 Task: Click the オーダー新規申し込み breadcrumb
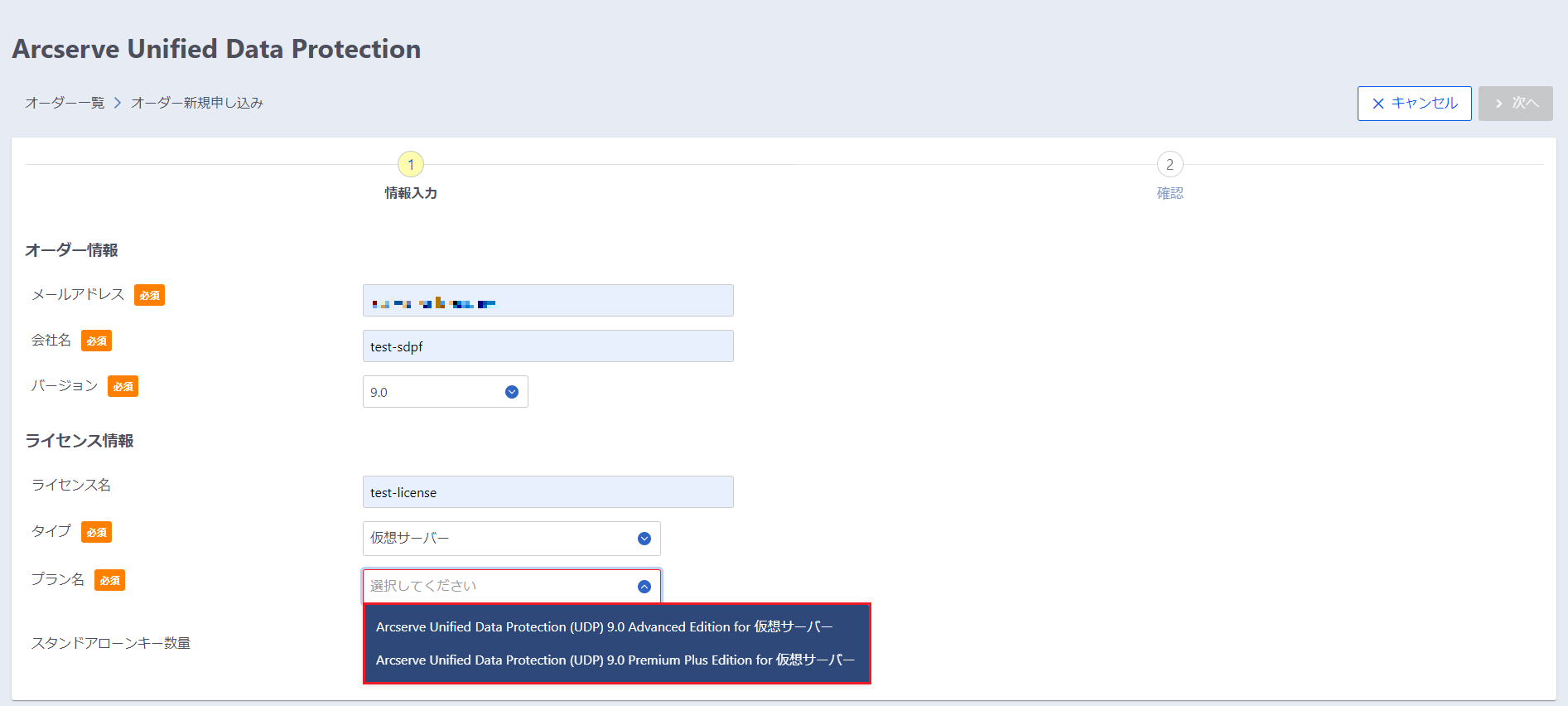197,103
